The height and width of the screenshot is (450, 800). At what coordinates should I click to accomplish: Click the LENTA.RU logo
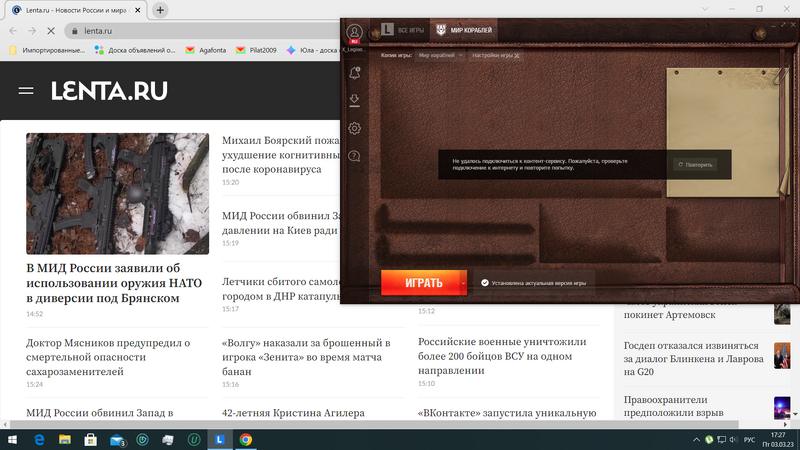coord(109,91)
